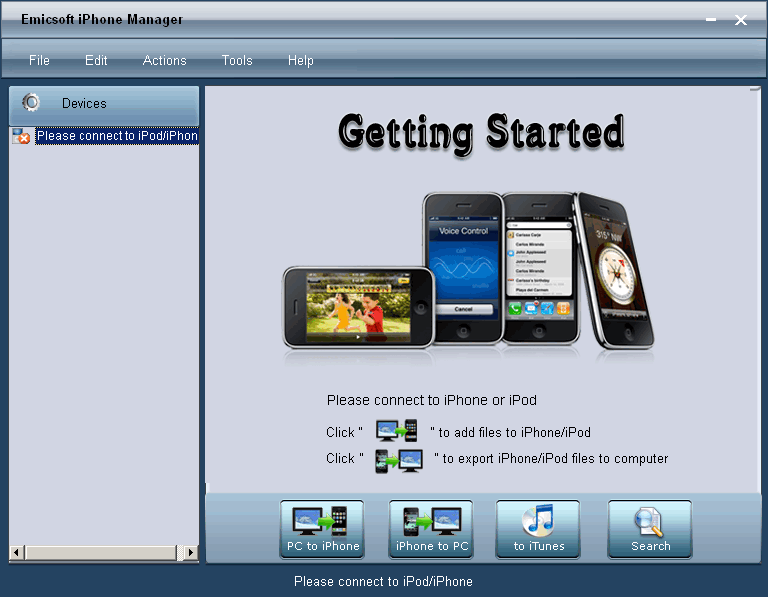768x597 pixels.
Task: Click the iPhone to PC button
Action: tap(431, 529)
